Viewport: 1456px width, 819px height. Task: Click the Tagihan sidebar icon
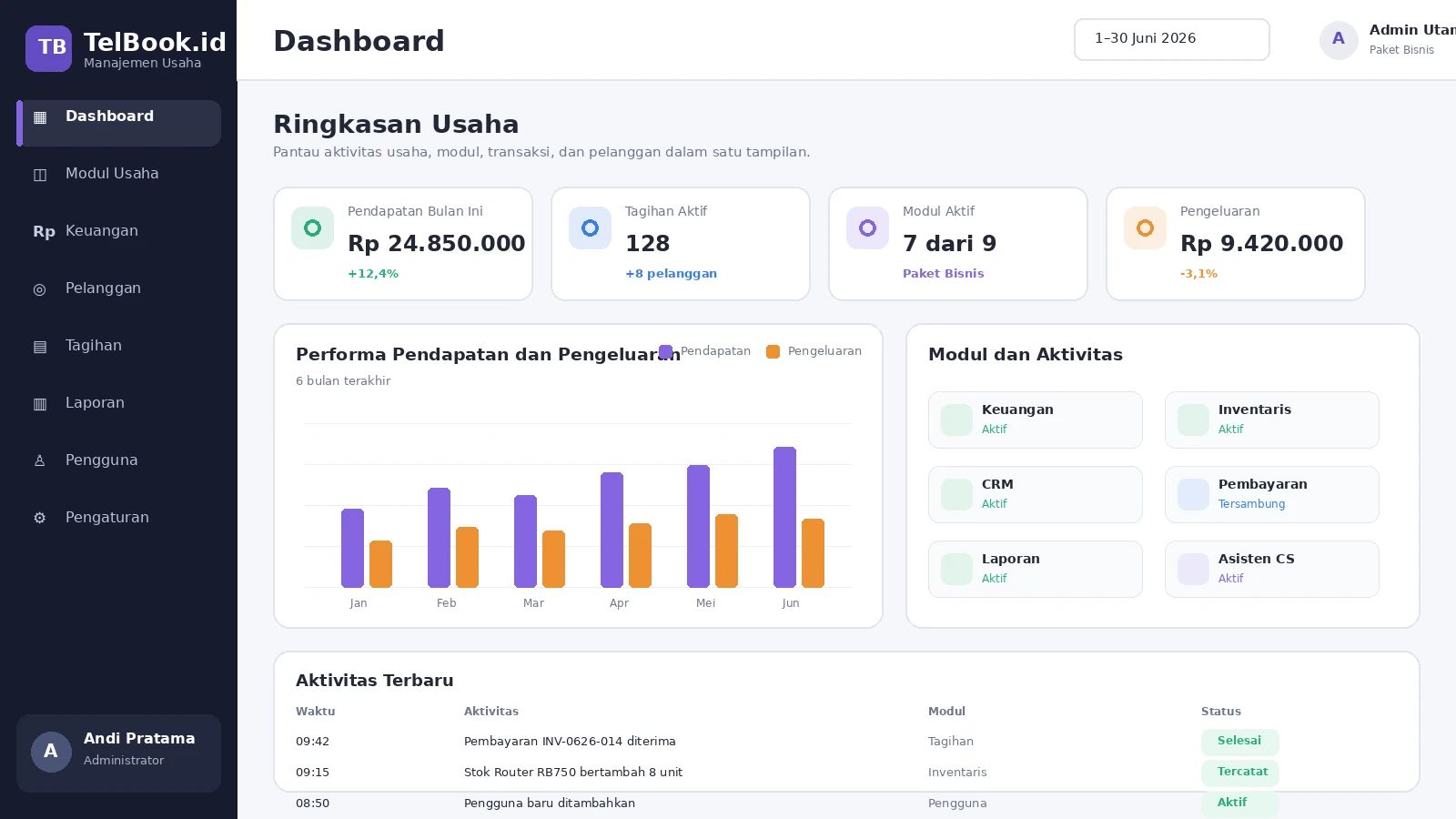tap(40, 347)
